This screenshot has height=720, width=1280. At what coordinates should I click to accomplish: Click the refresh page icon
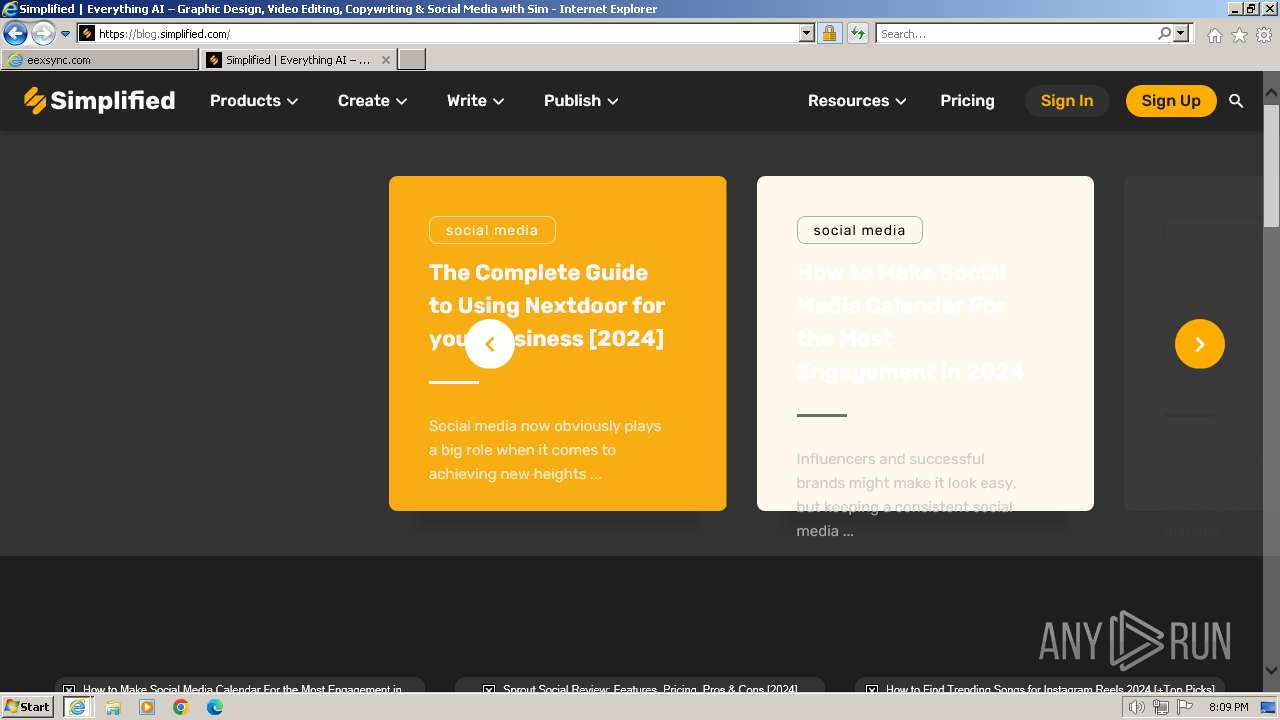click(857, 33)
